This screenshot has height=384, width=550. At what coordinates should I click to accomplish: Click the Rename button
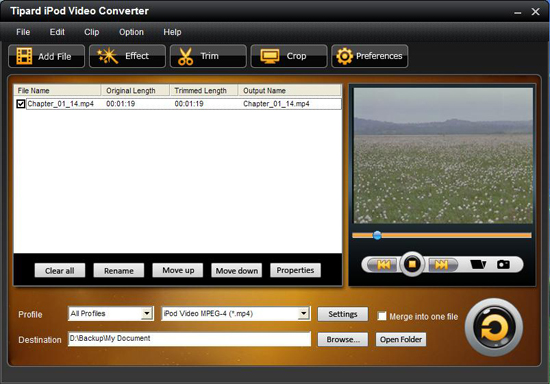point(119,270)
